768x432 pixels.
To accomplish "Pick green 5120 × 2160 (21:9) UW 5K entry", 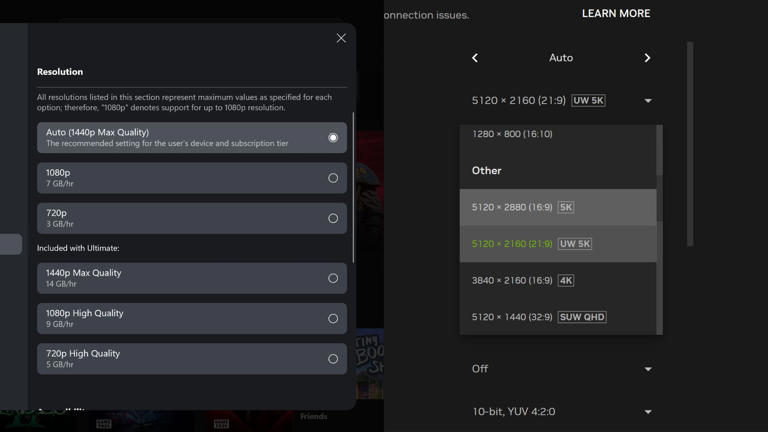I will click(558, 244).
